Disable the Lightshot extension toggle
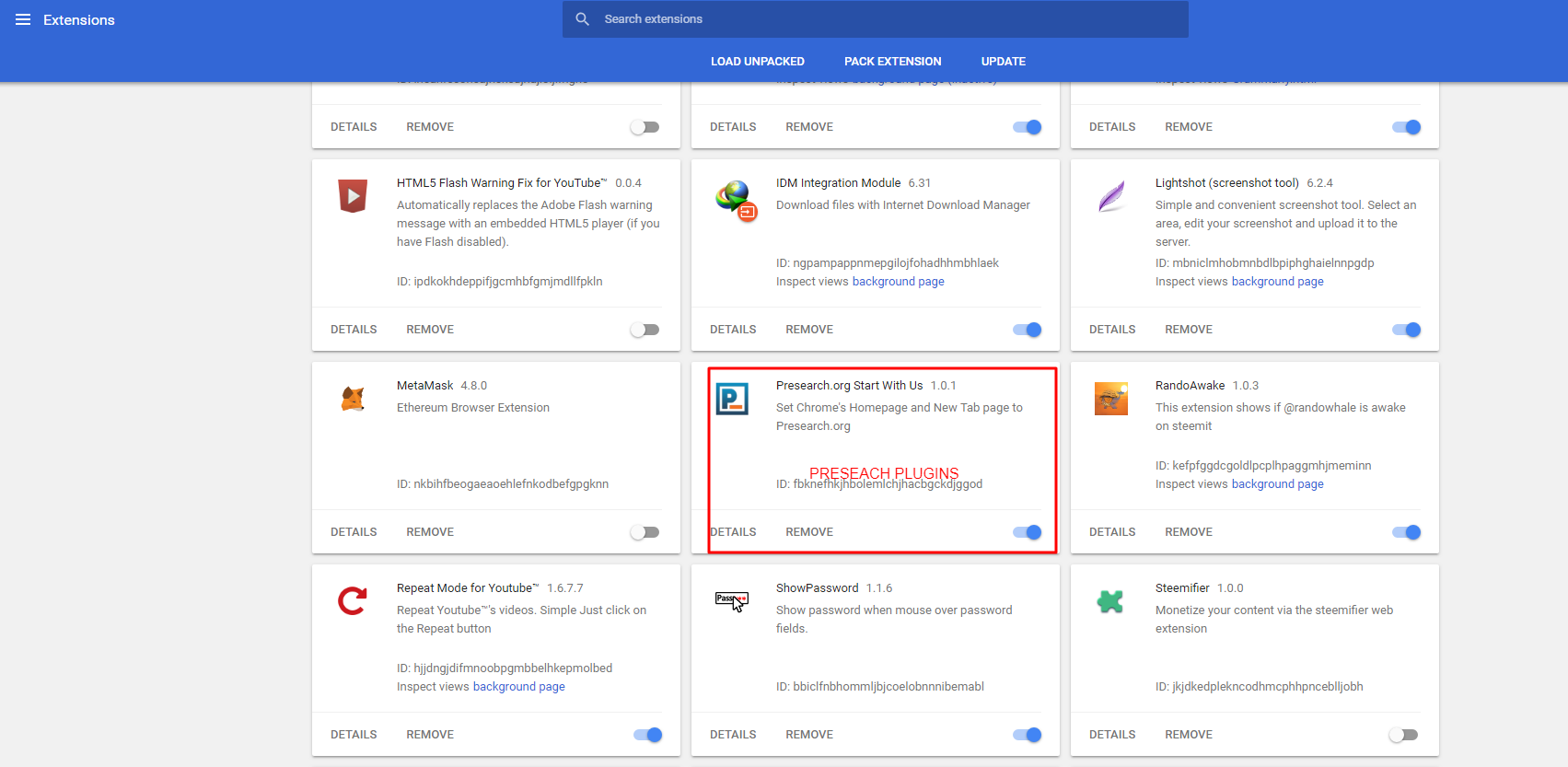 pyautogui.click(x=1407, y=330)
